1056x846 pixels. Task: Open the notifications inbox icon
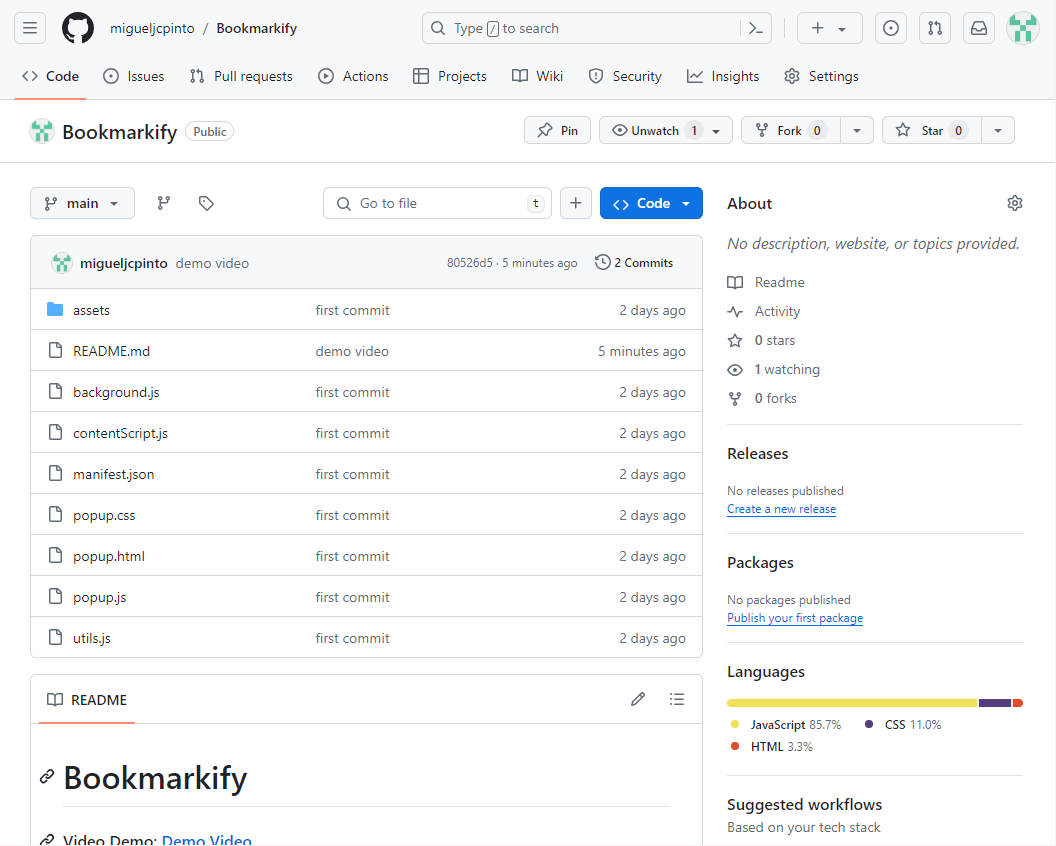pyautogui.click(x=979, y=28)
